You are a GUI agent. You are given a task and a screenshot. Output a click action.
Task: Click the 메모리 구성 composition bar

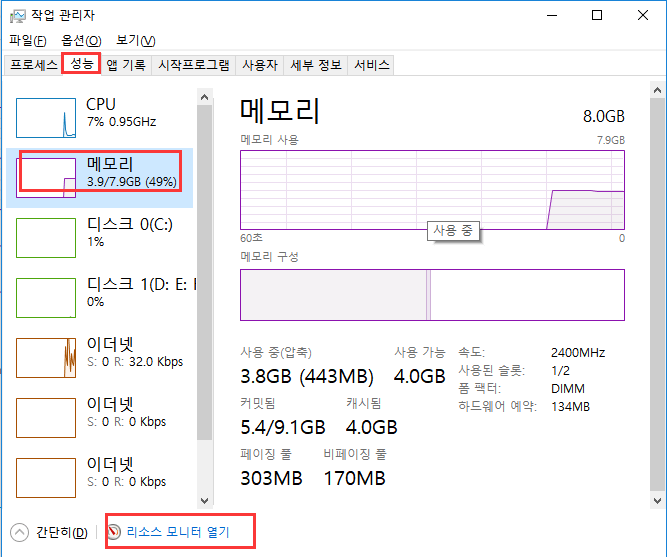(432, 295)
